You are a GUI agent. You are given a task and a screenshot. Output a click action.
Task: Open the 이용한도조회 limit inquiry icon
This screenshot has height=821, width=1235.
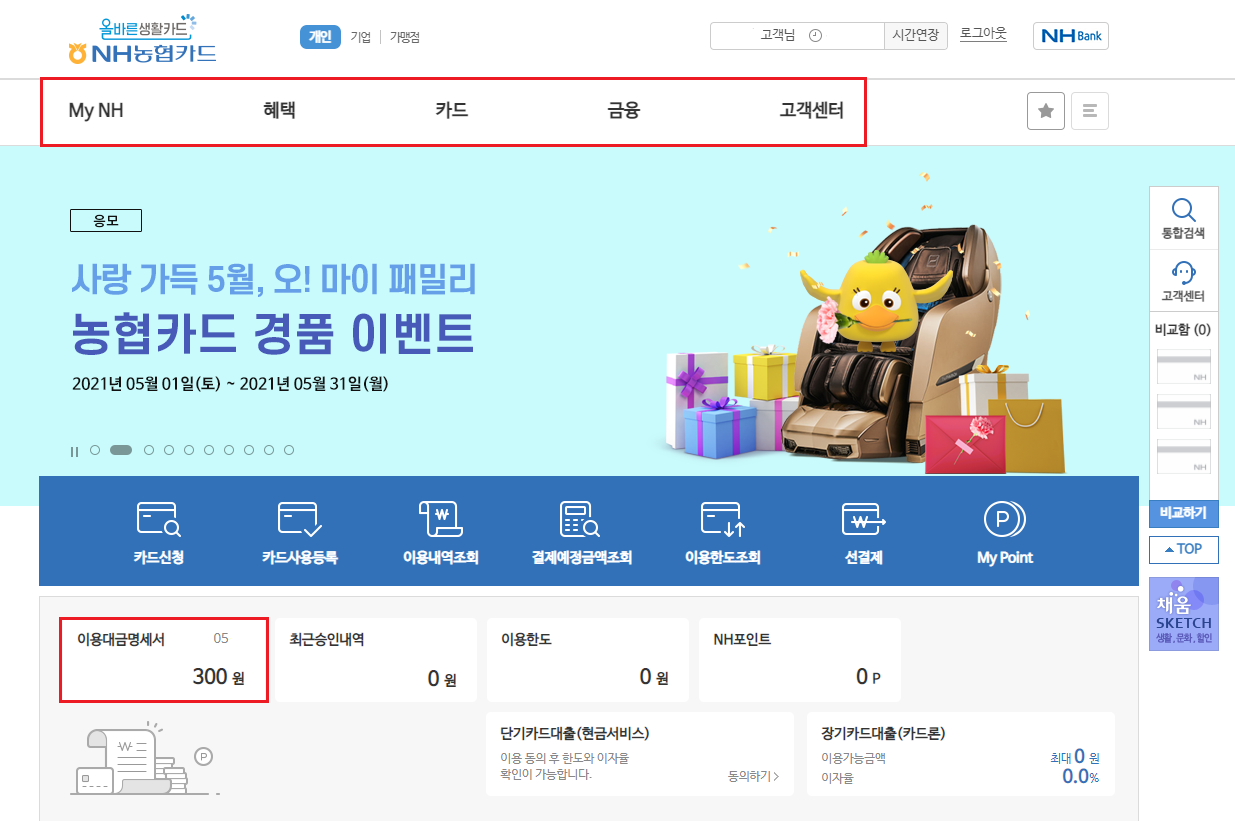click(x=722, y=533)
